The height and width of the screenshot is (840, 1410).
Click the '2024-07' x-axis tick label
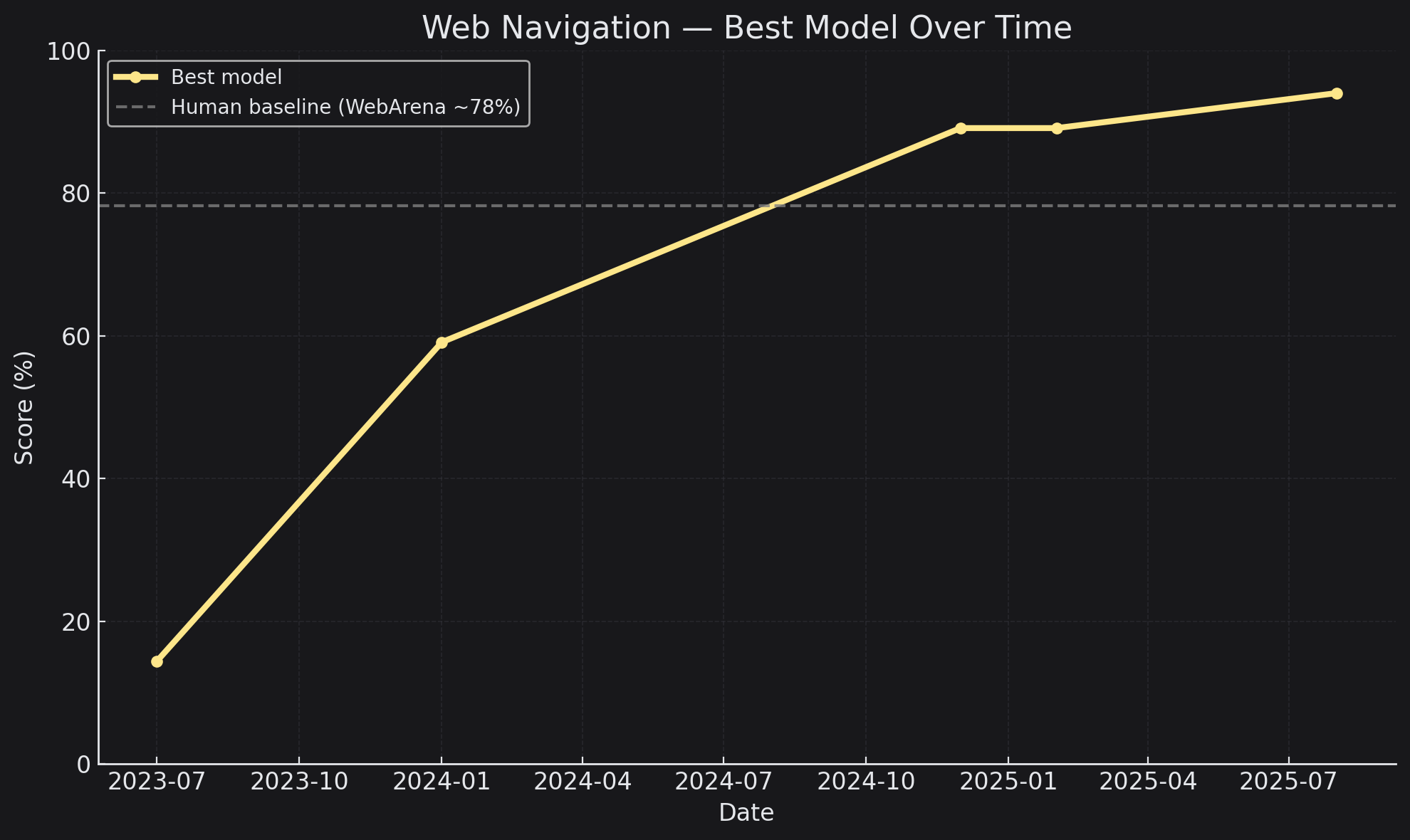click(724, 782)
